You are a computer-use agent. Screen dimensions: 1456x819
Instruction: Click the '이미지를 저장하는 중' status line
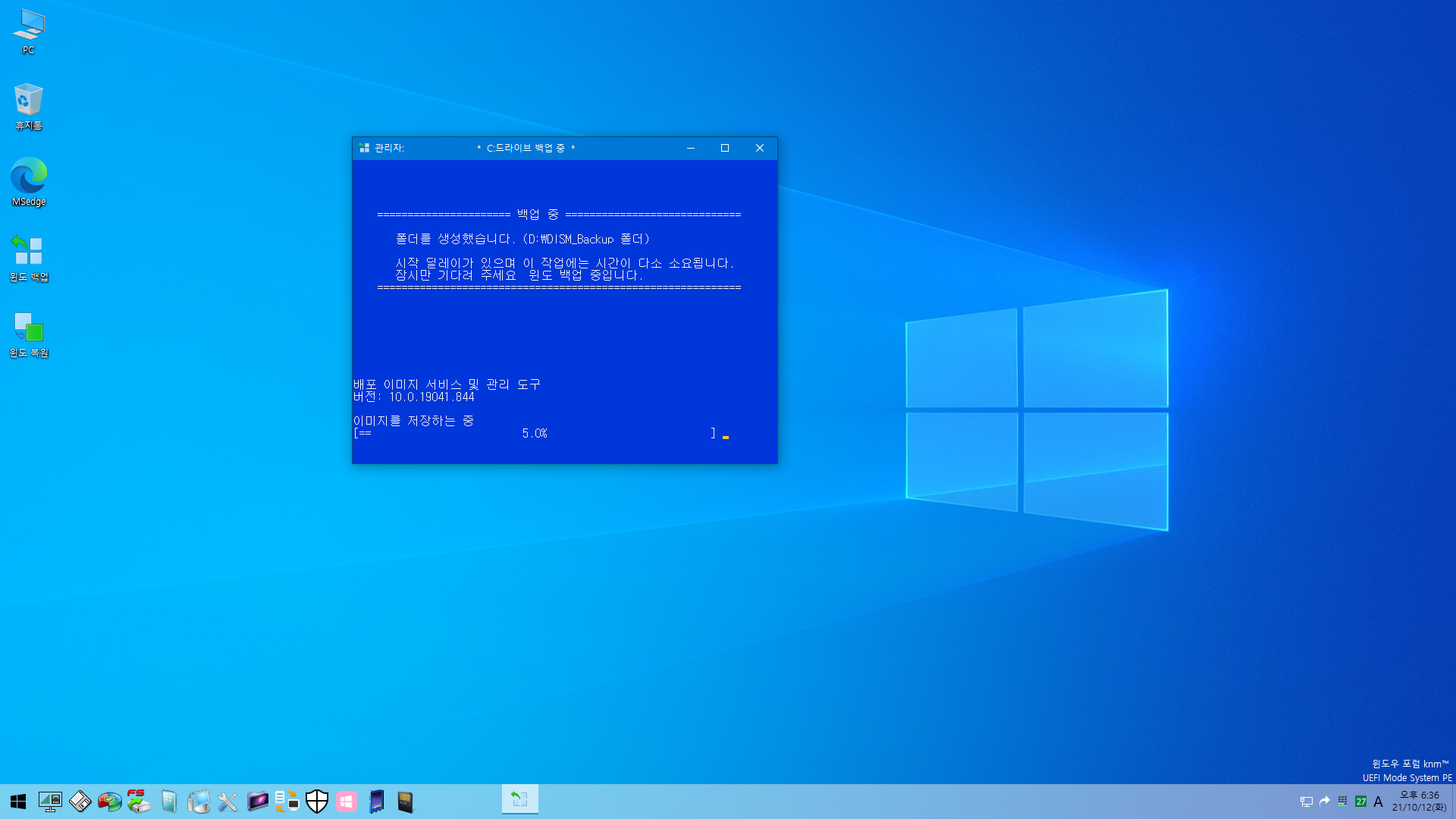click(x=414, y=421)
